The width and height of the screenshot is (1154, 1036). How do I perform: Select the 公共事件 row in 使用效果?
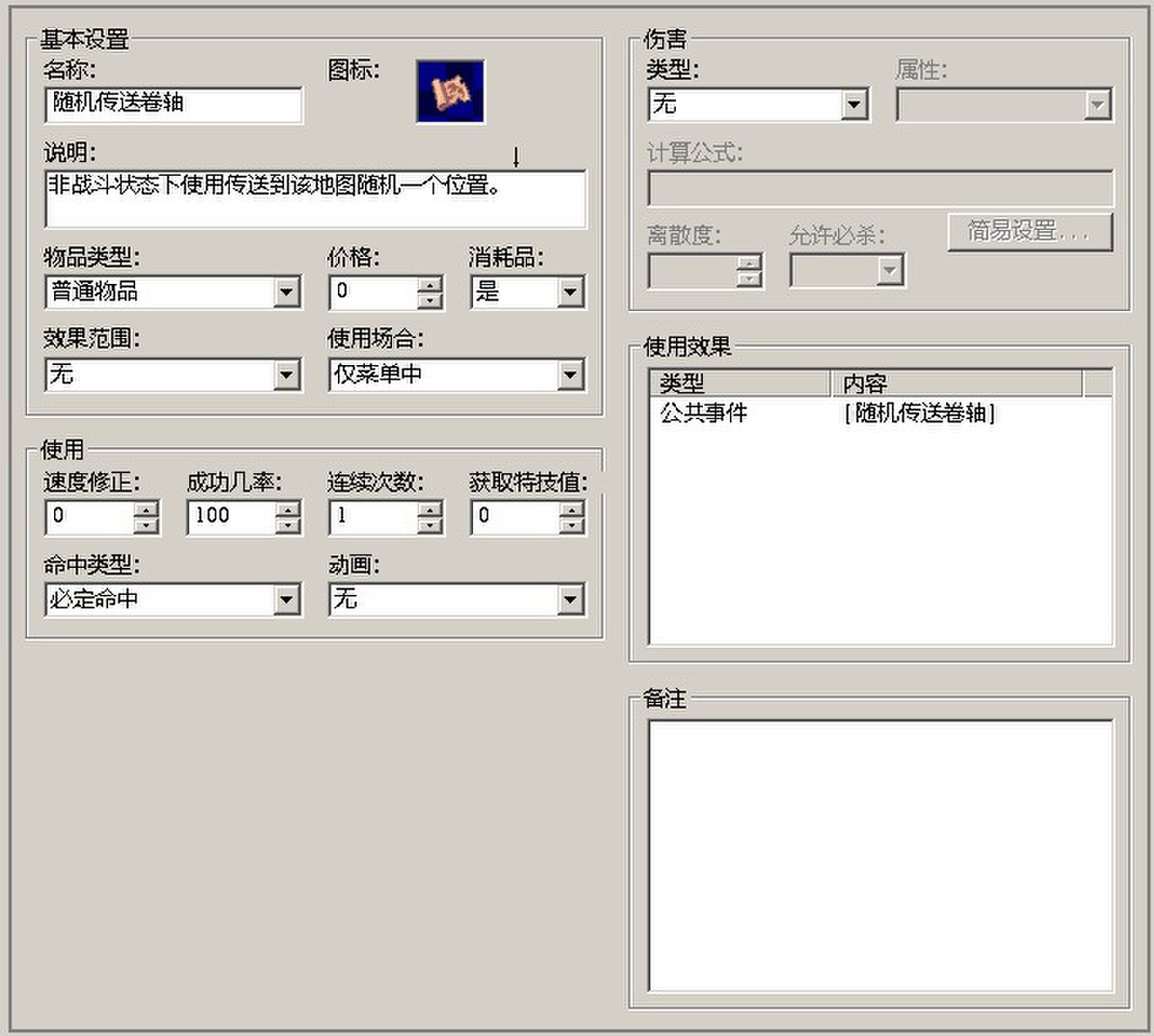pos(881,413)
